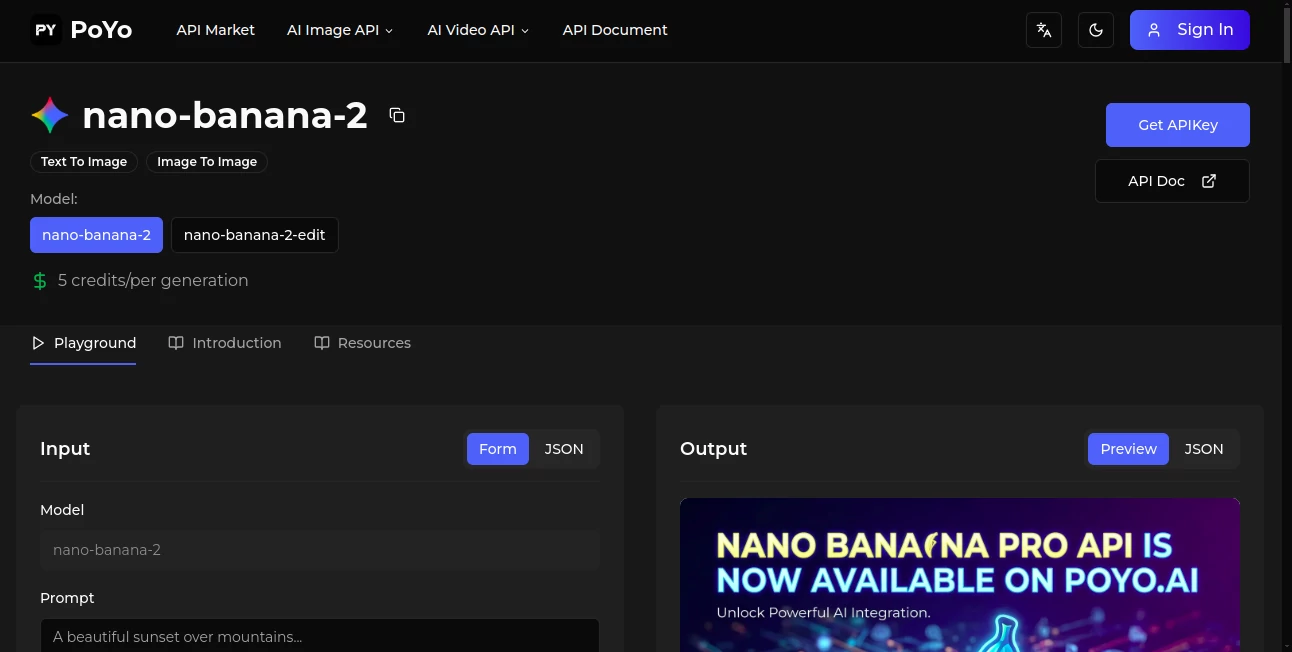The width and height of the screenshot is (1292, 652).
Task: Switch Output view to JSON
Action: click(x=1203, y=449)
